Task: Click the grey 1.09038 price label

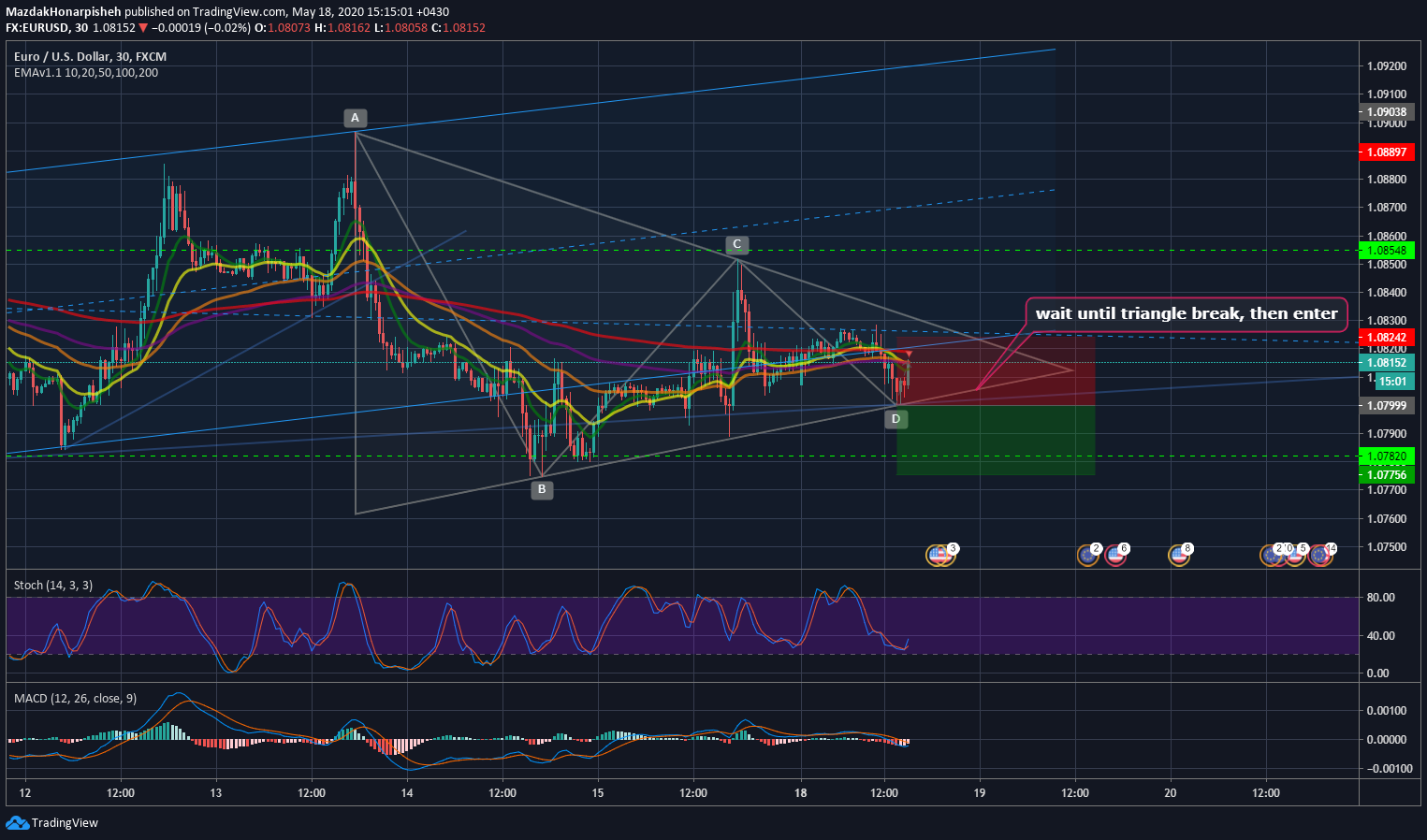Action: (1386, 112)
